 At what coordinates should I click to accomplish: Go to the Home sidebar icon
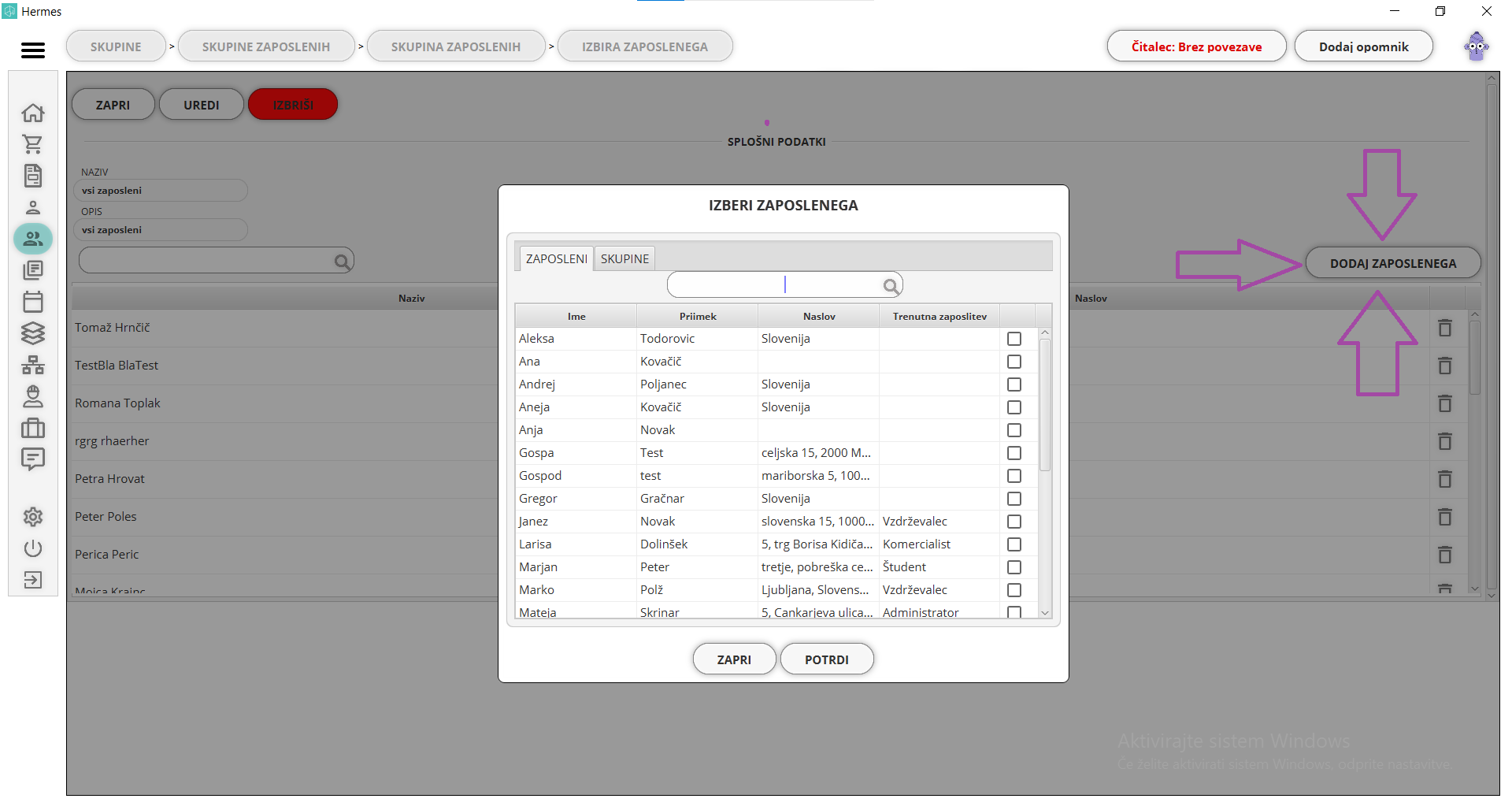tap(33, 113)
